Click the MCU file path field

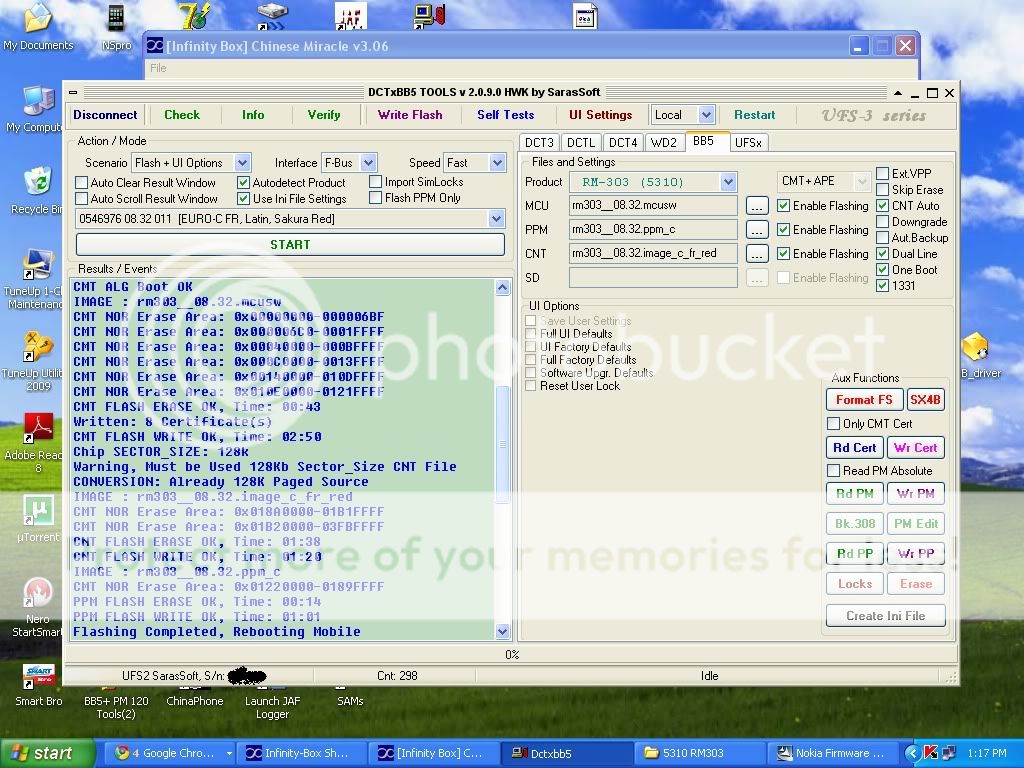[653, 206]
